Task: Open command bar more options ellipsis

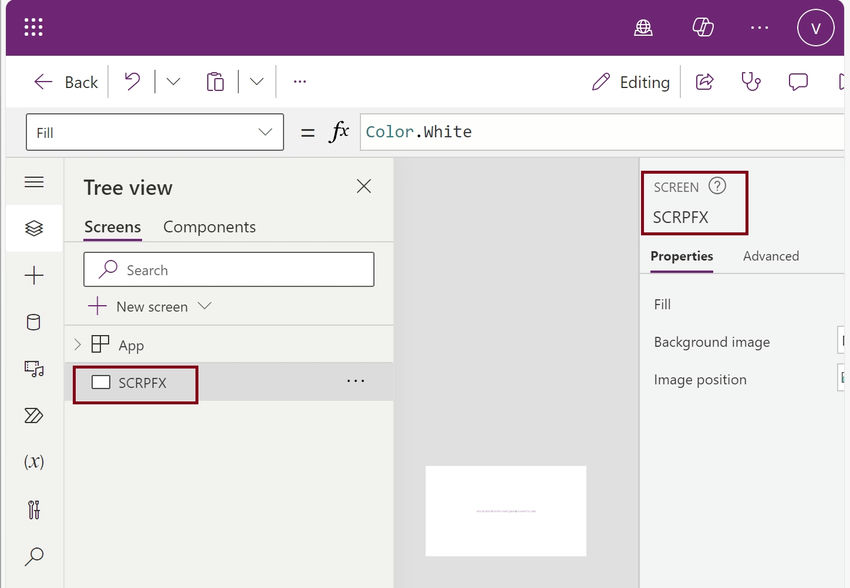Action: pyautogui.click(x=300, y=82)
